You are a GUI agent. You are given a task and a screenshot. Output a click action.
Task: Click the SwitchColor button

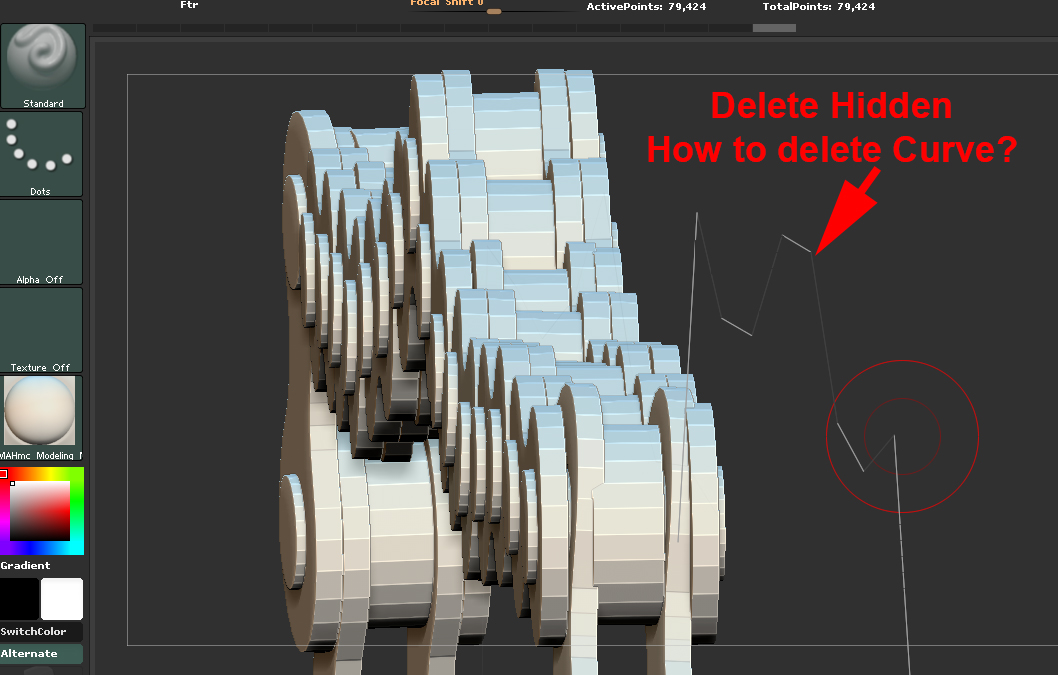coord(41,632)
